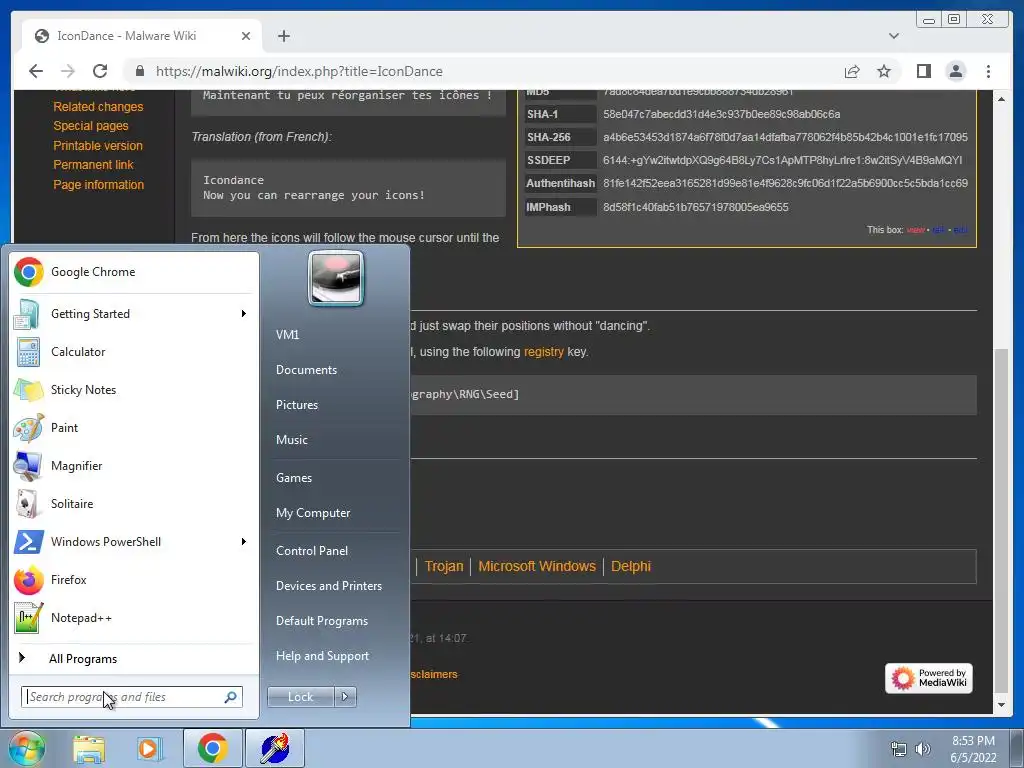Click the taskbar clock showing 8:53 PM
The image size is (1024, 768).
[973, 749]
